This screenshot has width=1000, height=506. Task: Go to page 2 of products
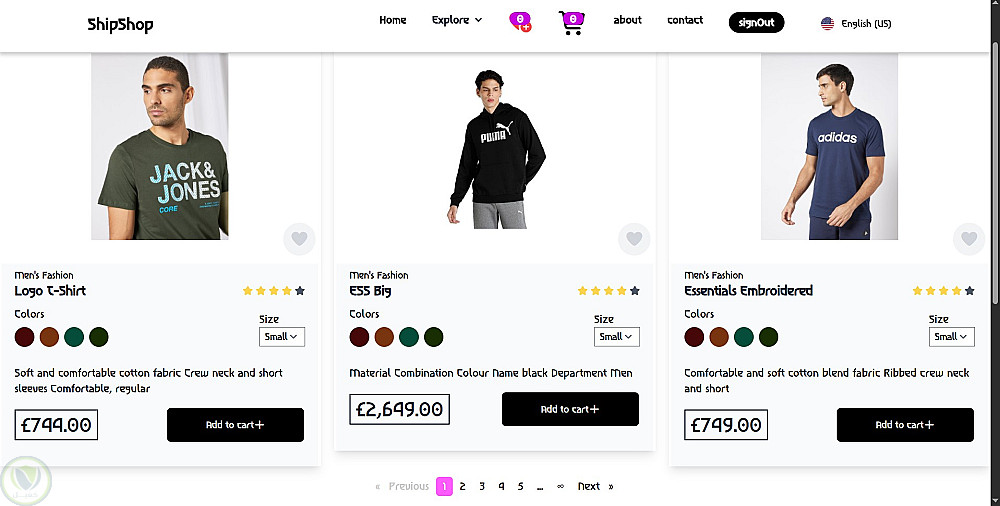click(x=462, y=486)
